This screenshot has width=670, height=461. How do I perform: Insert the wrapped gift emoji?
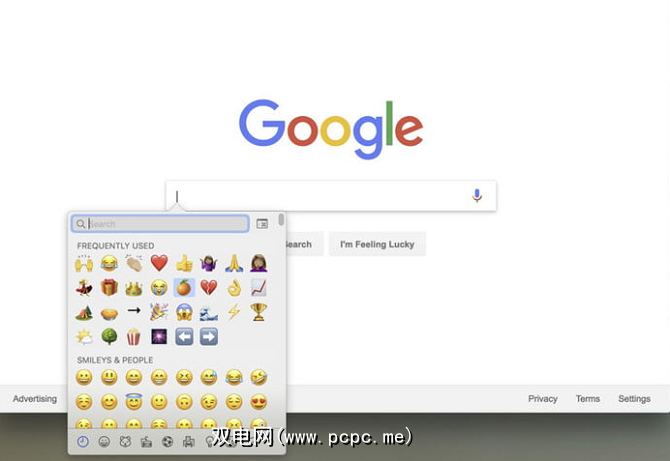point(109,288)
